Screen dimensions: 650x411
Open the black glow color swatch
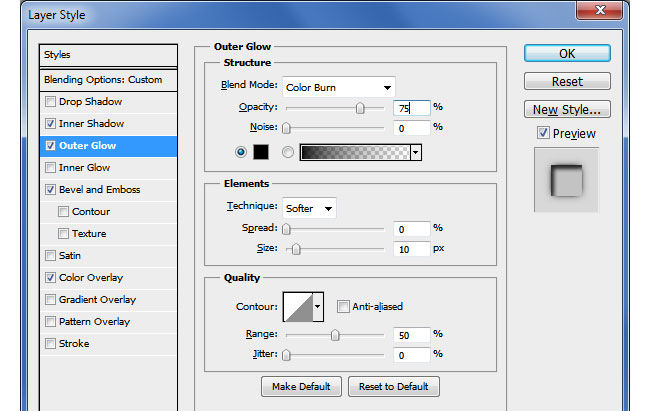tap(261, 152)
